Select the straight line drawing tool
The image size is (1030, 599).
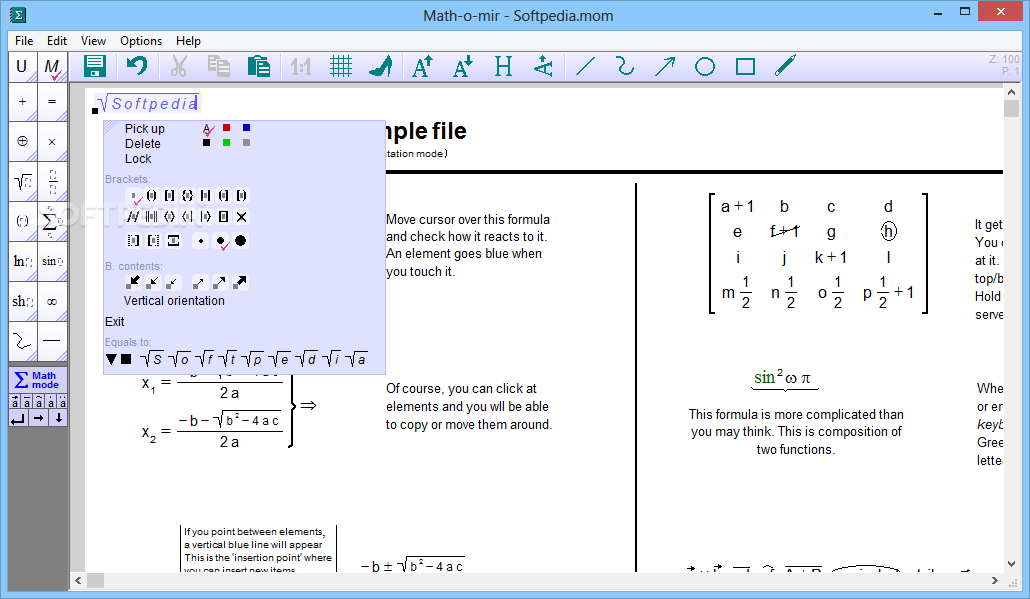[x=585, y=66]
